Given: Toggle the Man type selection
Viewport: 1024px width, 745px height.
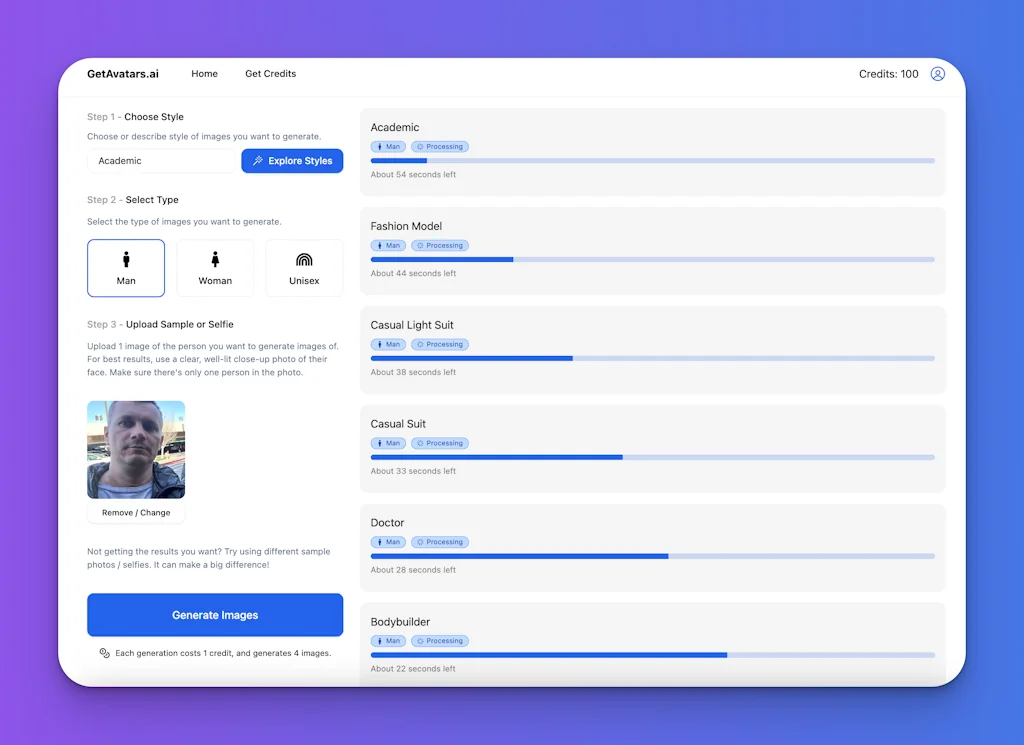Looking at the screenshot, I should coord(126,268).
